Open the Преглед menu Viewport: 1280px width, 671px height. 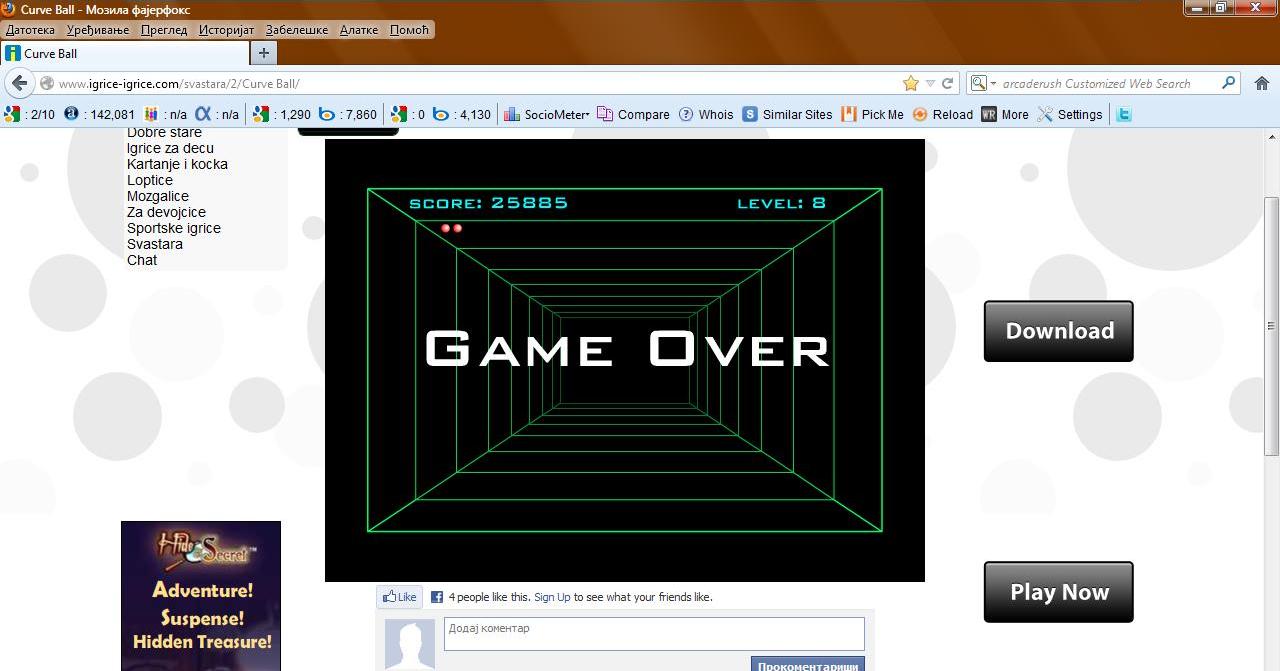click(x=164, y=30)
